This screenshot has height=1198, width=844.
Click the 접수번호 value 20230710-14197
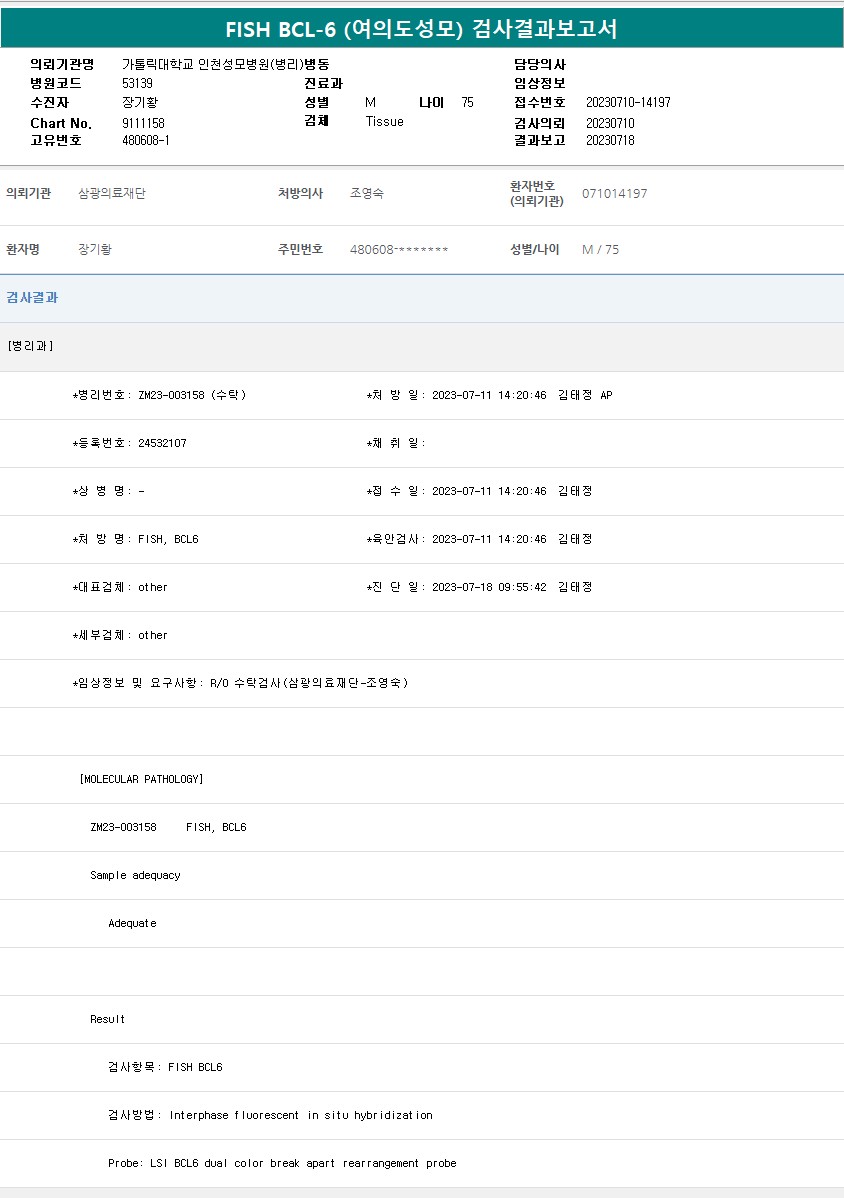click(627, 103)
